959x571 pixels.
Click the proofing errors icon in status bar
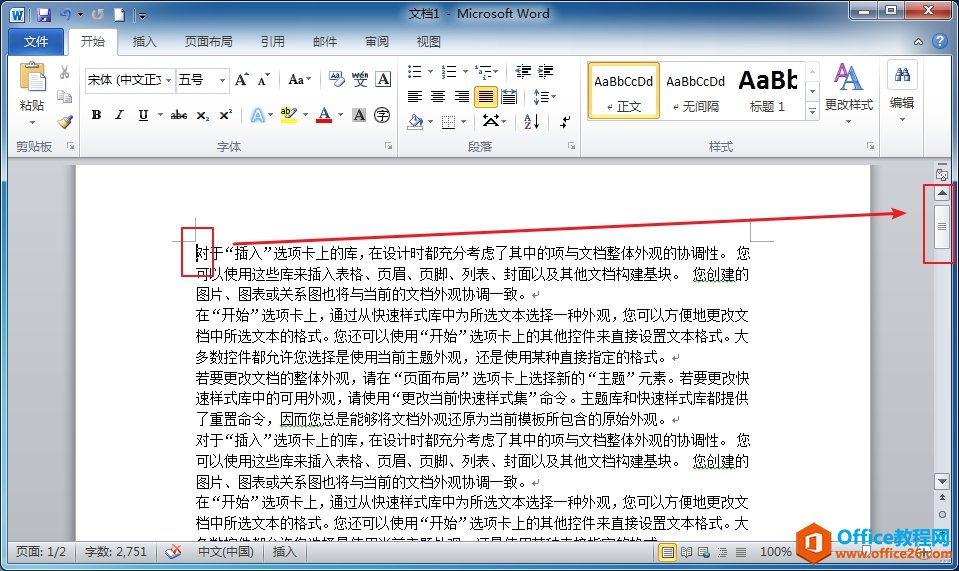[x=174, y=551]
